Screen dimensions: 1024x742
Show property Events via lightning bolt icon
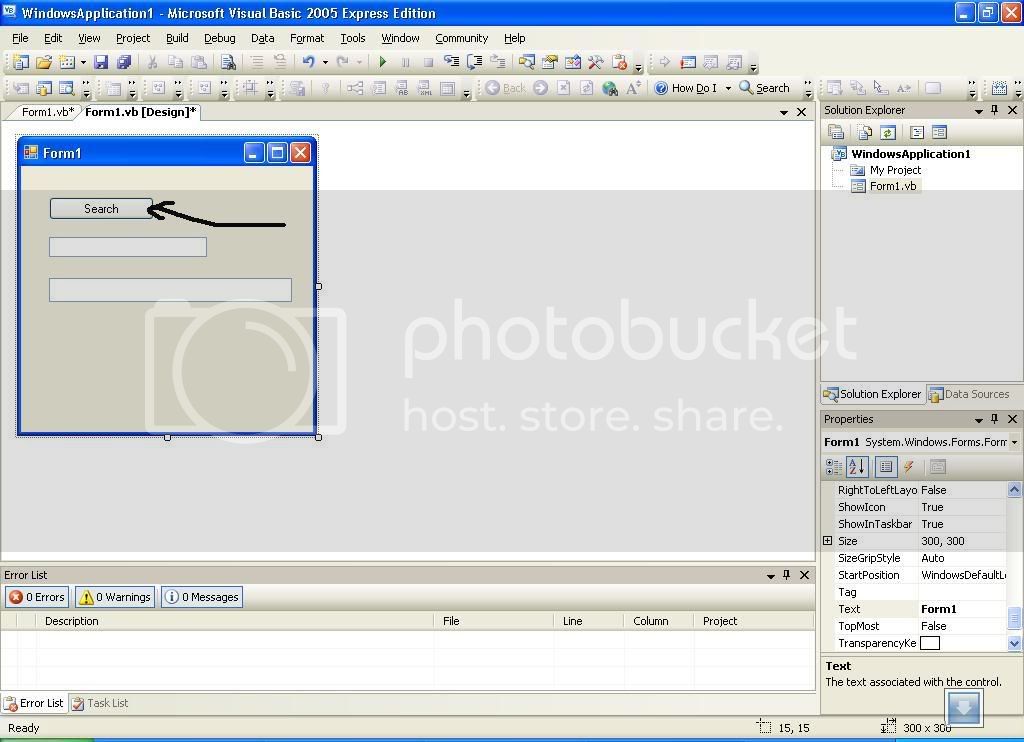pos(909,467)
